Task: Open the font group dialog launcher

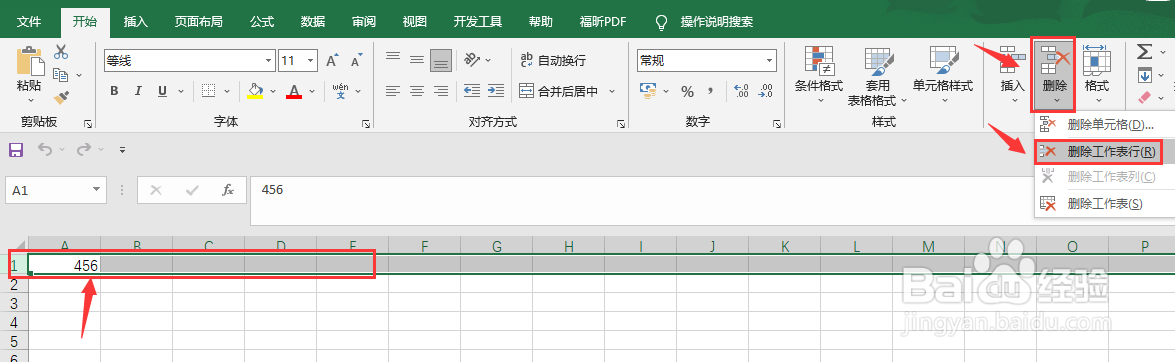Action: 366,124
